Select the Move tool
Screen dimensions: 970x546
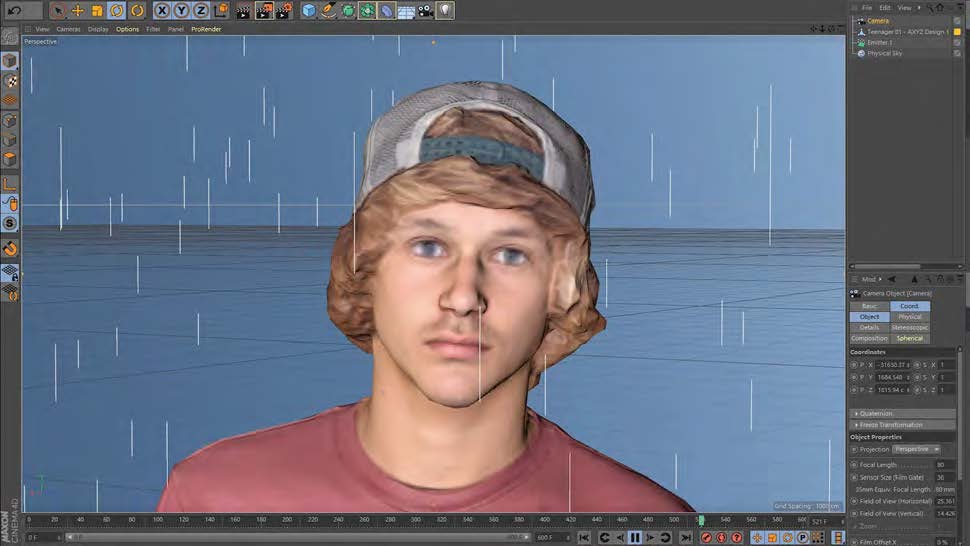[x=77, y=11]
